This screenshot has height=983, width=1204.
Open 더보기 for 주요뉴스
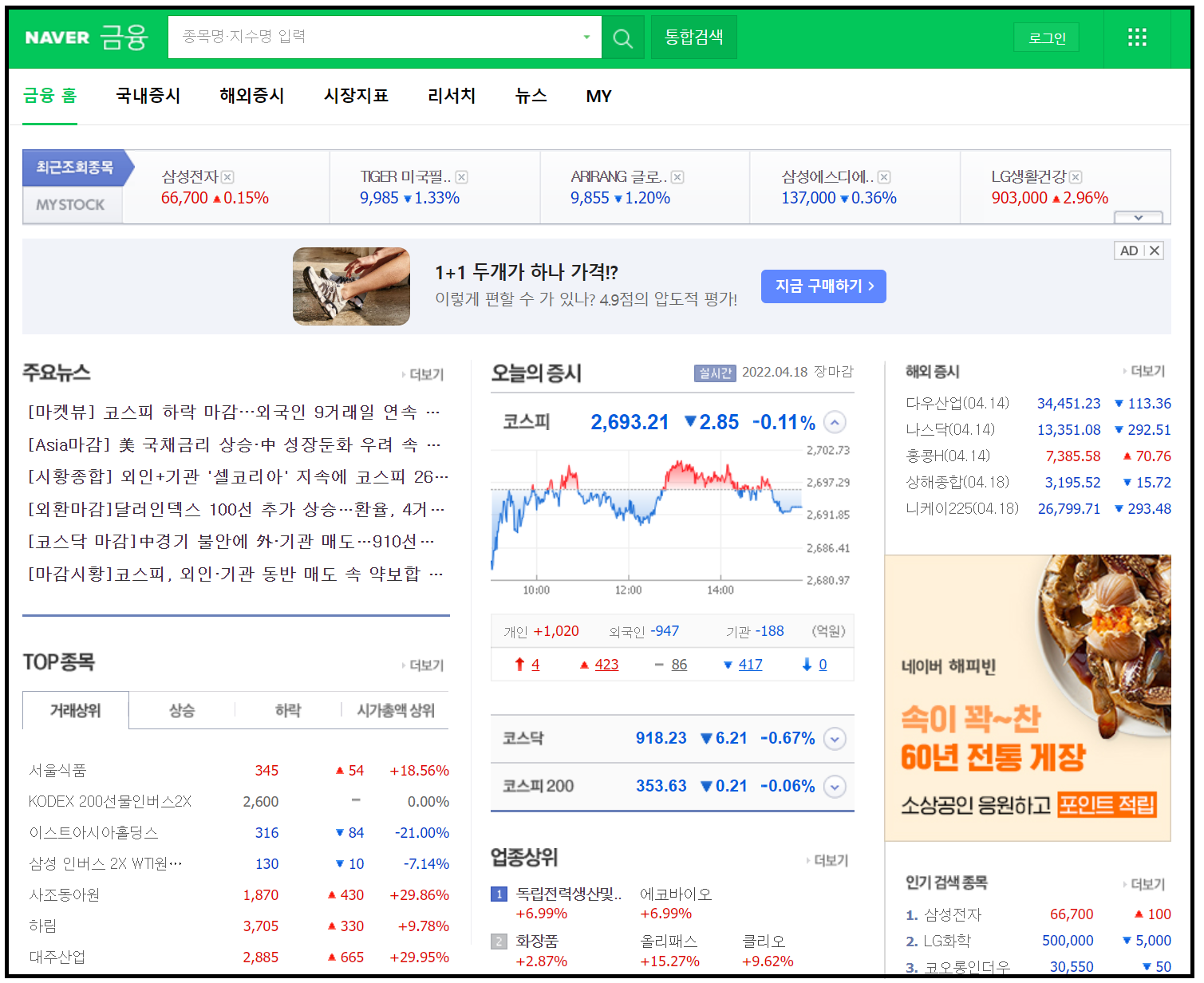coord(423,374)
